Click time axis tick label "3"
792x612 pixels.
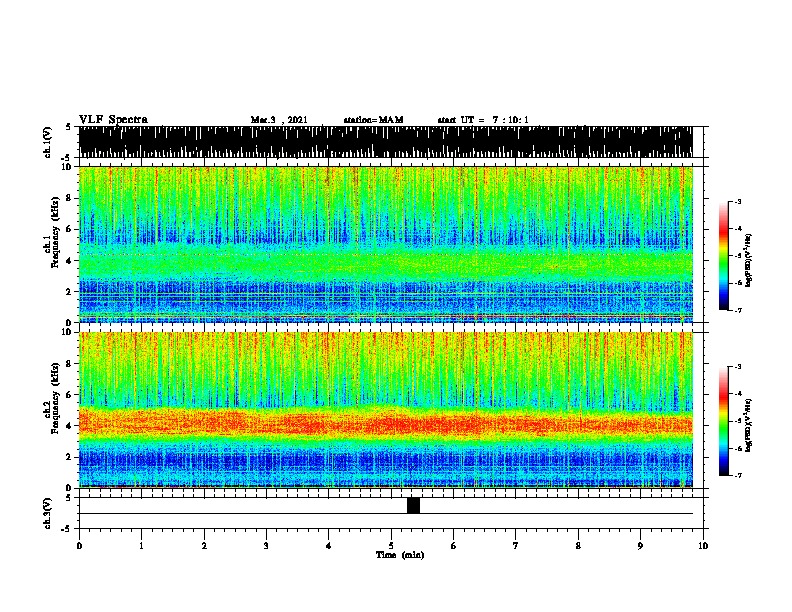tap(266, 546)
